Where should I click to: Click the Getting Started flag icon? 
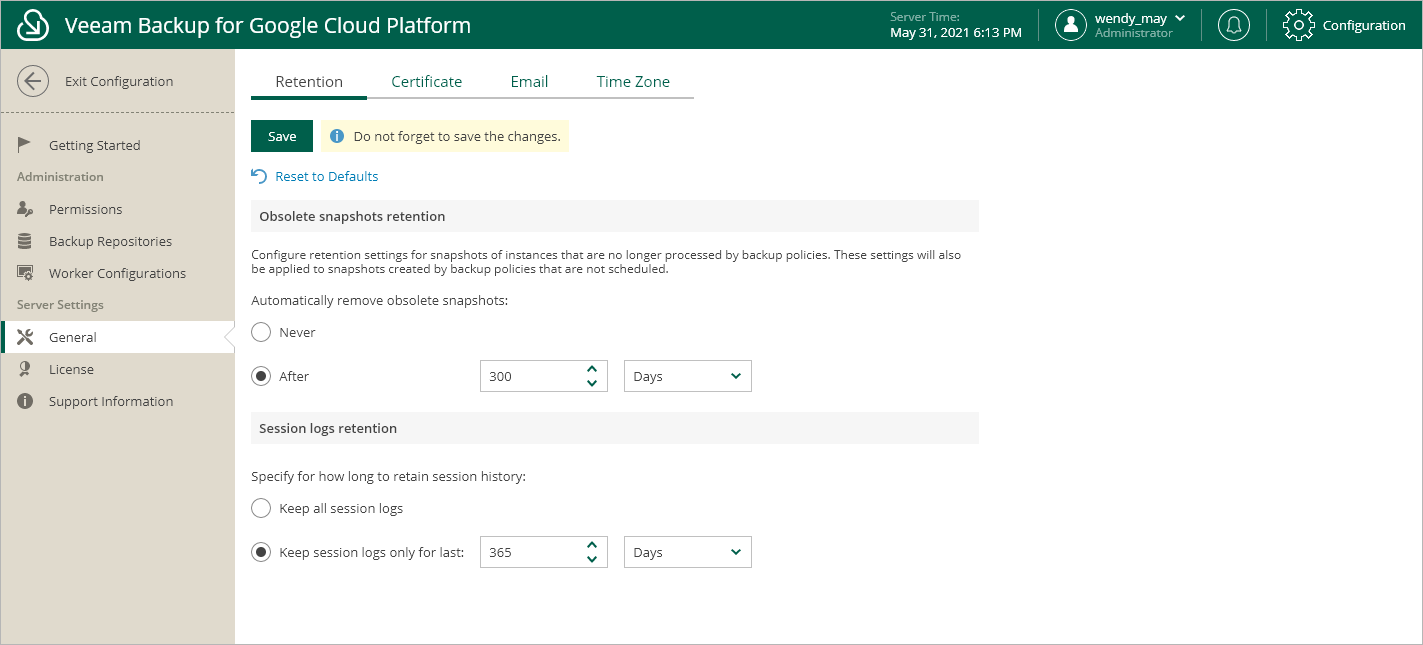pos(25,145)
